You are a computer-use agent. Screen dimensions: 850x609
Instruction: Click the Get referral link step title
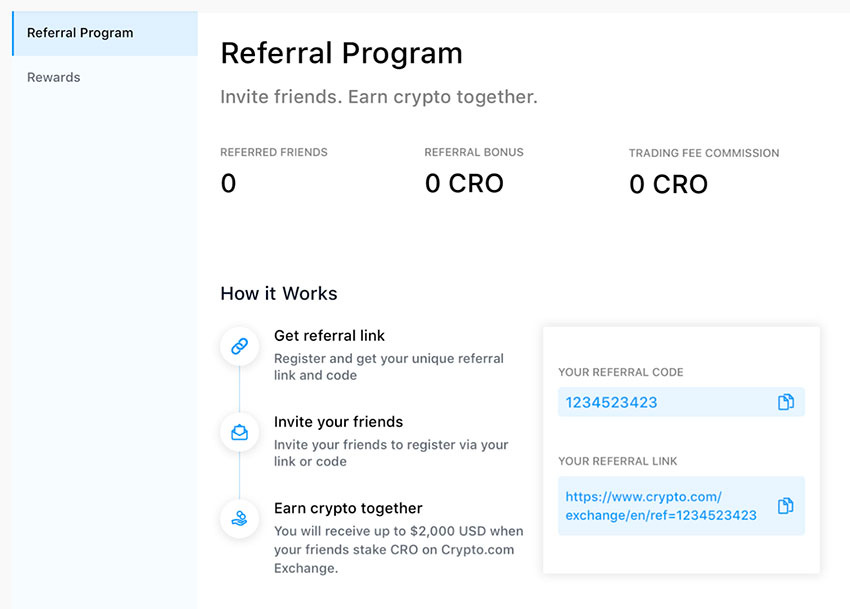(329, 336)
